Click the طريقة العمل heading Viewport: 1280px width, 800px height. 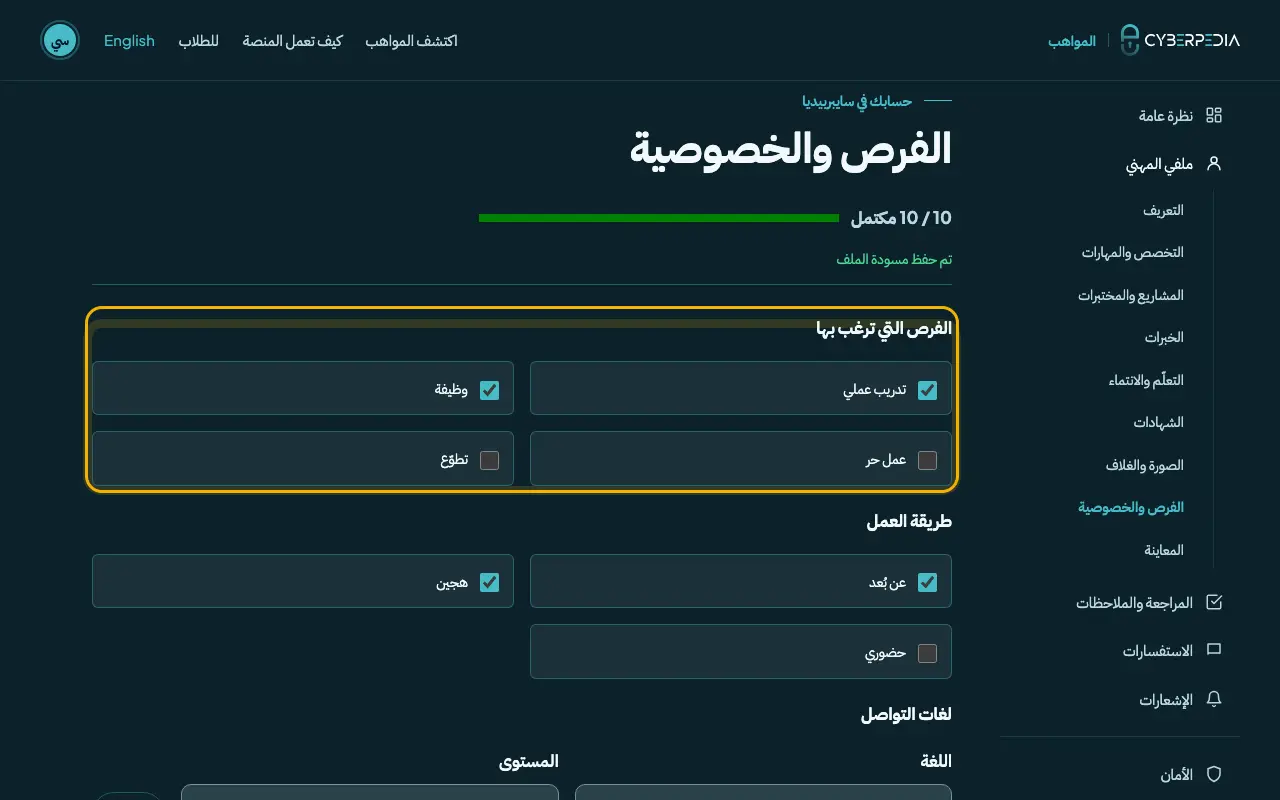click(909, 521)
